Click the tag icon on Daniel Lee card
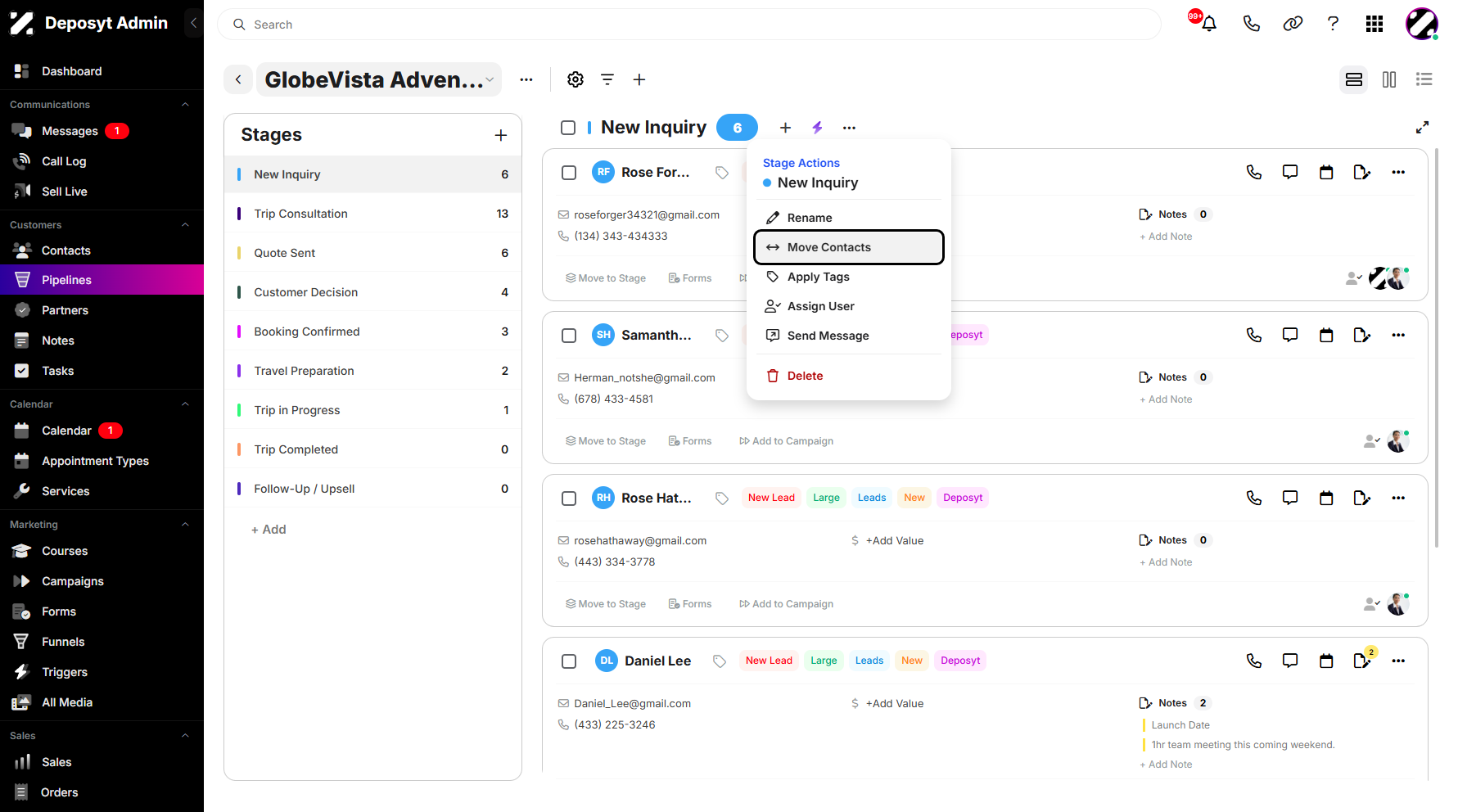Image resolution: width=1458 pixels, height=812 pixels. (720, 661)
